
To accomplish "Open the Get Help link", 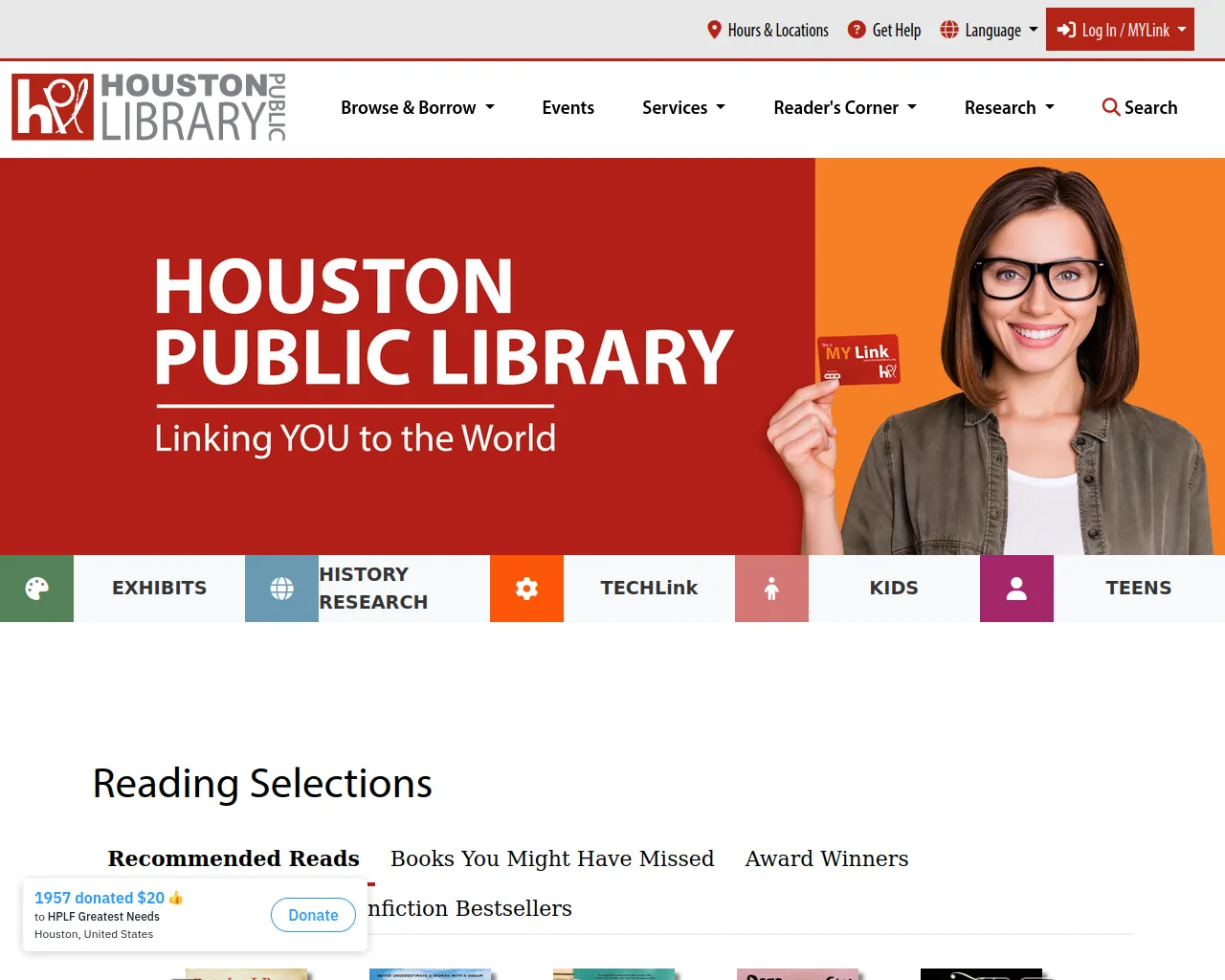I will click(884, 30).
